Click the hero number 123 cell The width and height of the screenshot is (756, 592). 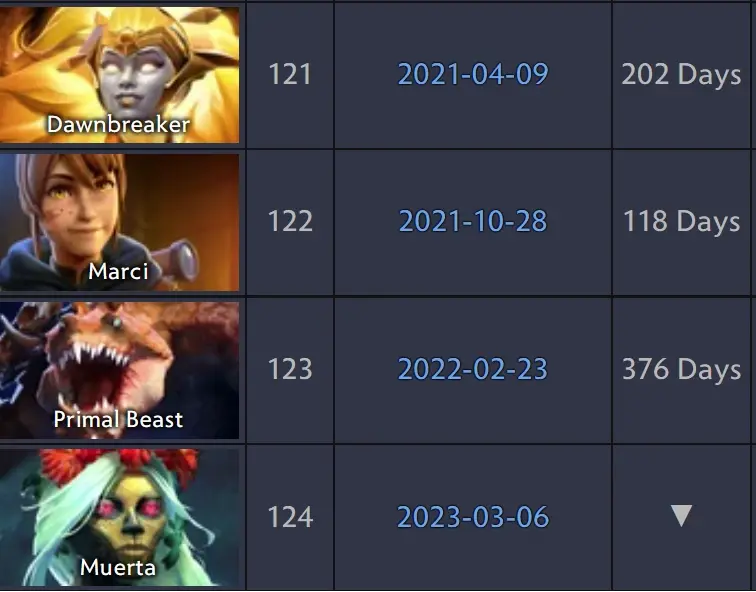tap(290, 370)
